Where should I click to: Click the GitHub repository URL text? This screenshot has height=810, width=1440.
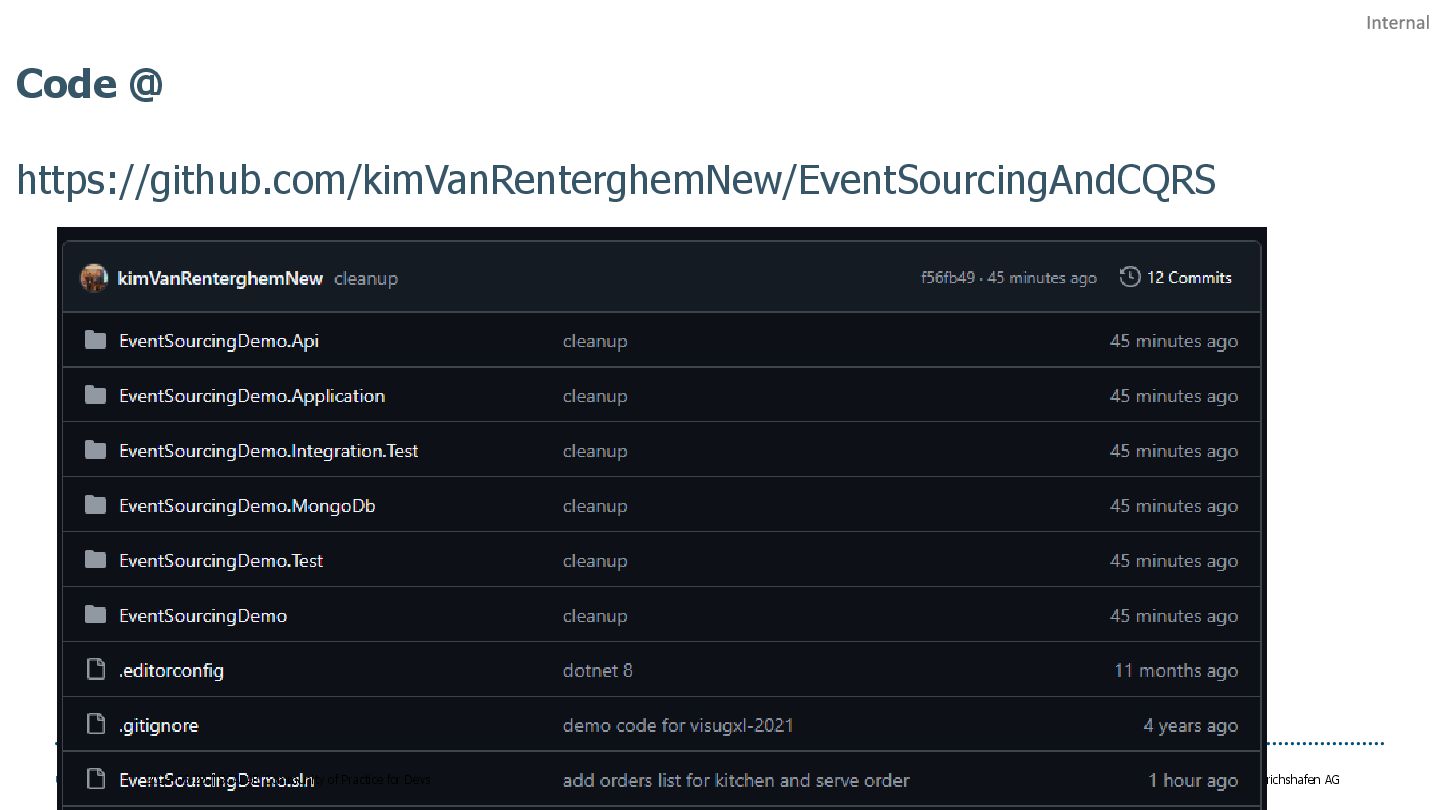click(616, 181)
